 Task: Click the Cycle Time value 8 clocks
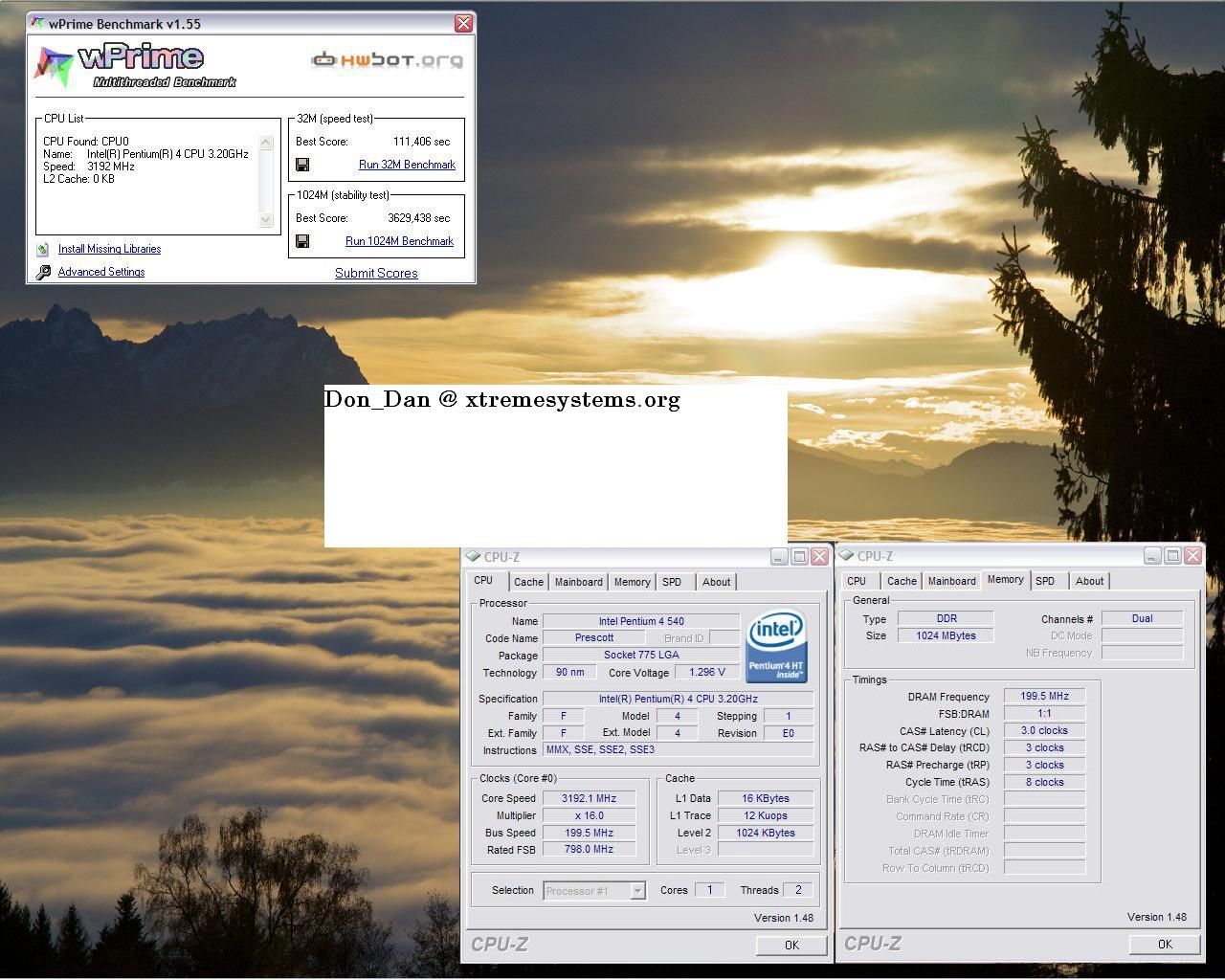click(1044, 782)
